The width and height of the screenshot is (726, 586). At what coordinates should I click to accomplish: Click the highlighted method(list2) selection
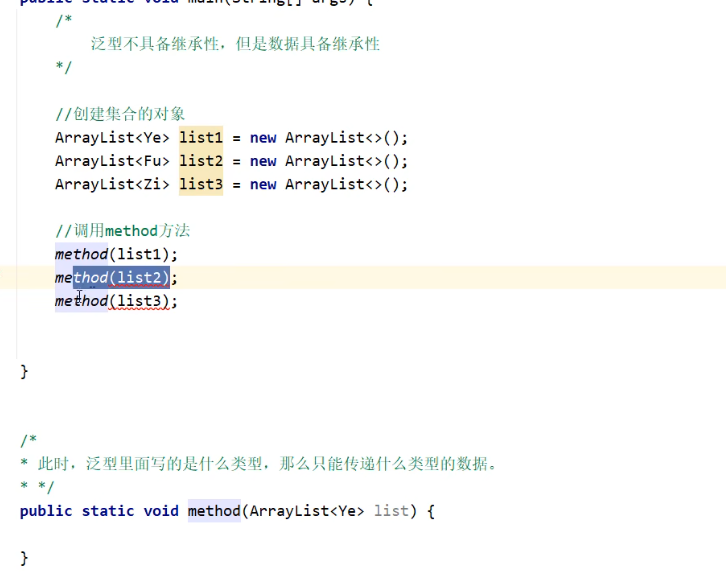[x=121, y=277]
